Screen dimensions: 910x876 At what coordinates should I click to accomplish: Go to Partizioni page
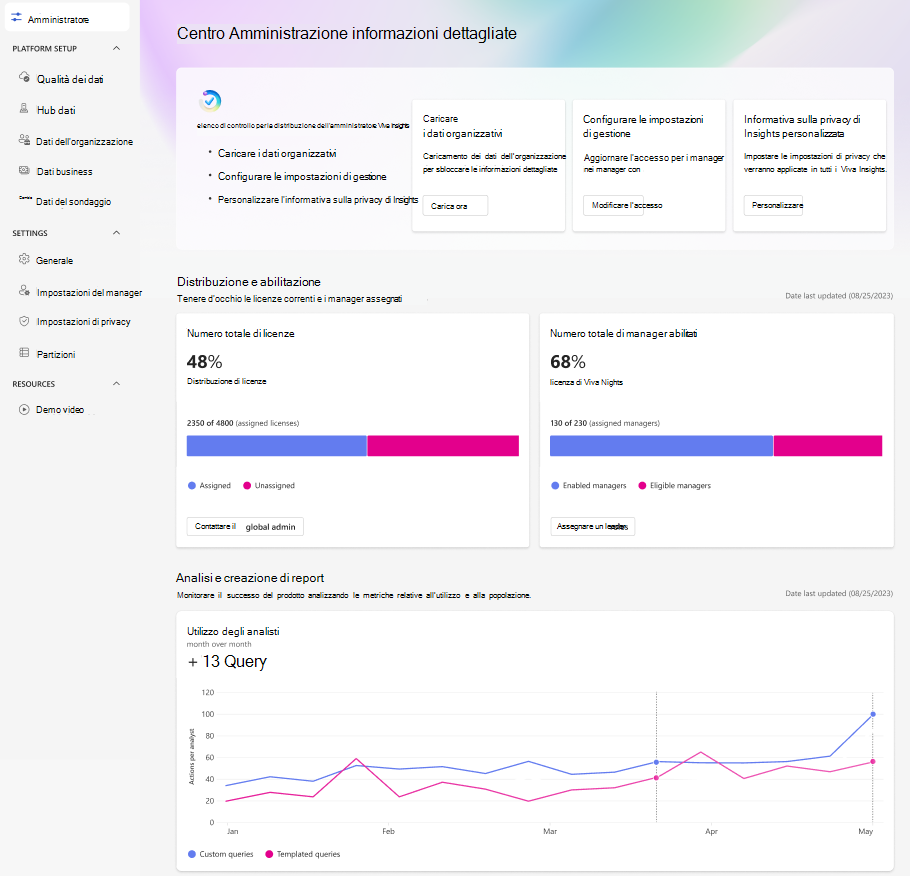(56, 355)
